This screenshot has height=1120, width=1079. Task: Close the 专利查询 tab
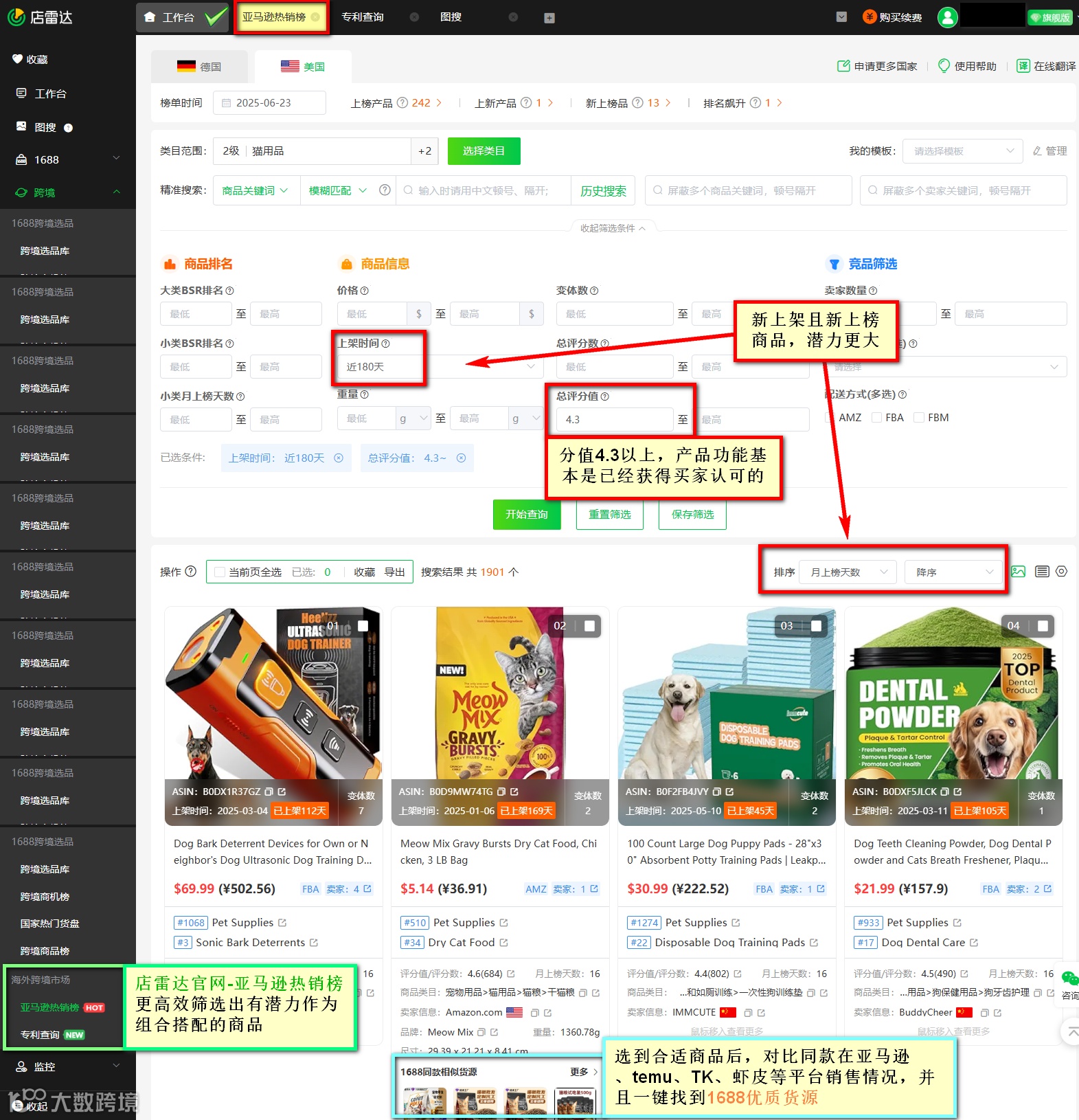(x=414, y=17)
